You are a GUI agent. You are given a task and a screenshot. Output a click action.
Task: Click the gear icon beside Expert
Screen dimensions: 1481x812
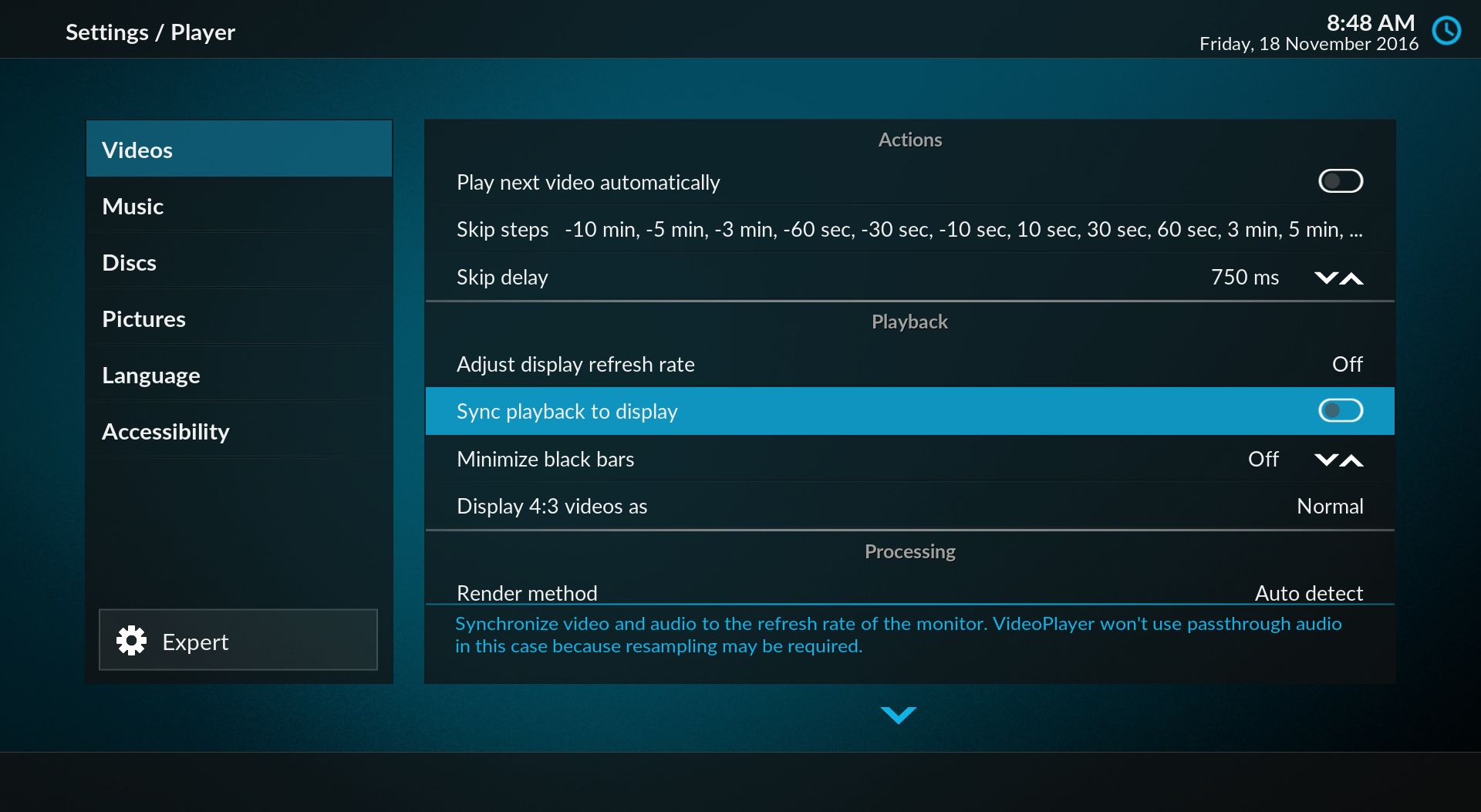[131, 641]
